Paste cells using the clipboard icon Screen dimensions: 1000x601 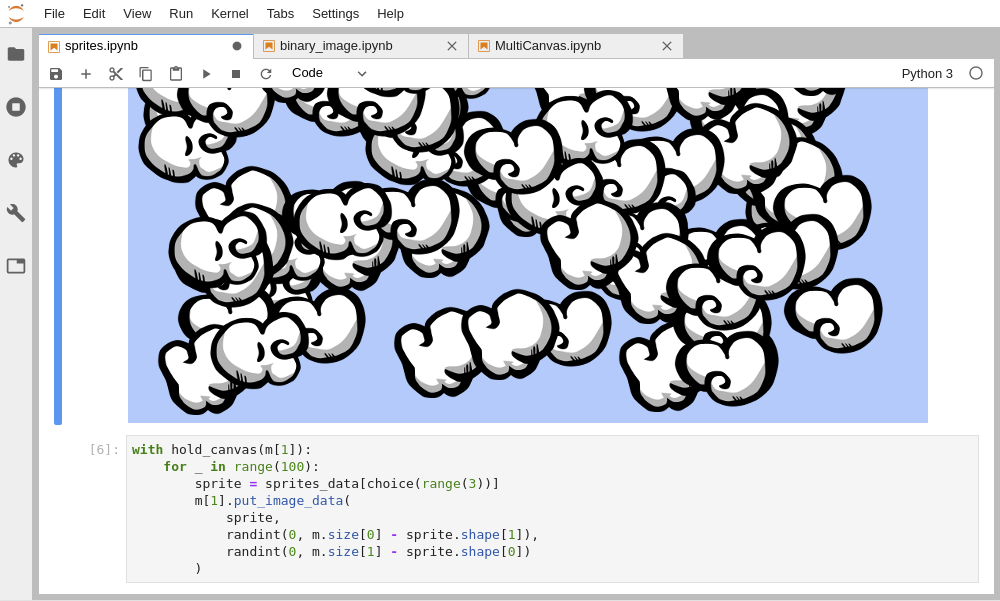click(175, 74)
